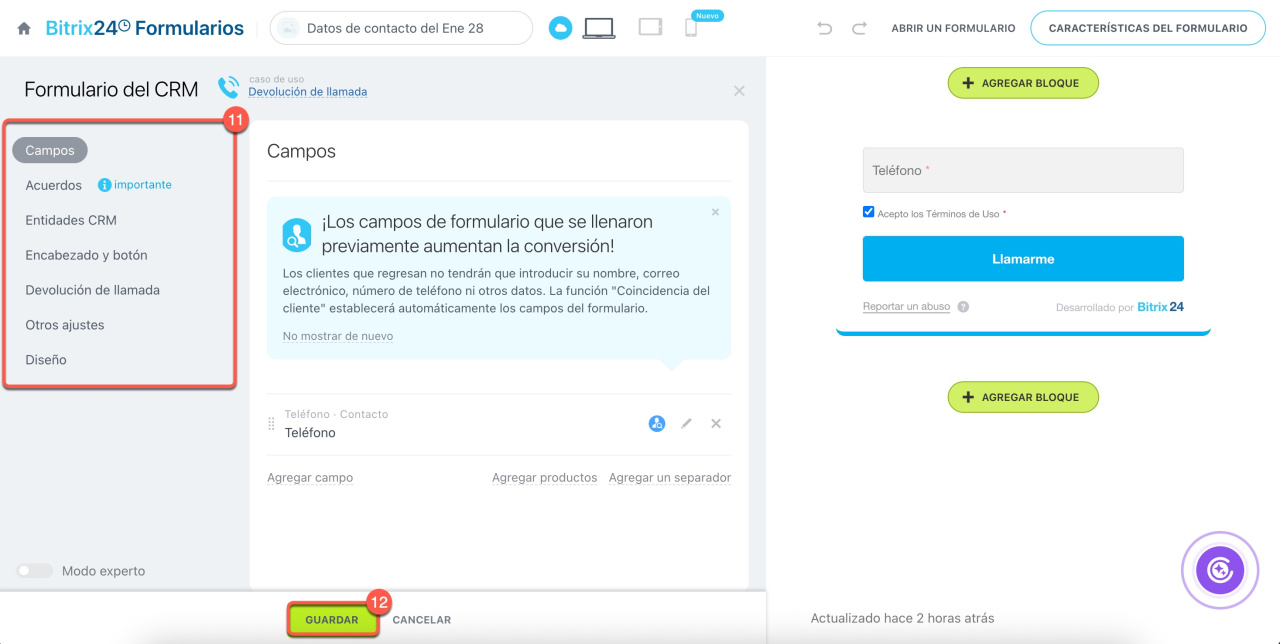Viewport: 1280px width, 644px height.
Task: Select Encabezado y botón menu item
Action: tap(86, 255)
